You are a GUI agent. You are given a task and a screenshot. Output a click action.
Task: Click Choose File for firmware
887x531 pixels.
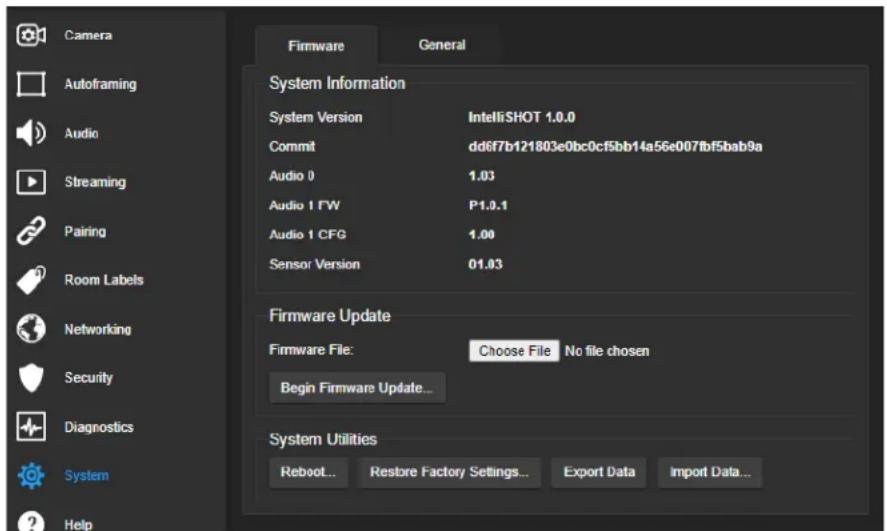(x=514, y=351)
